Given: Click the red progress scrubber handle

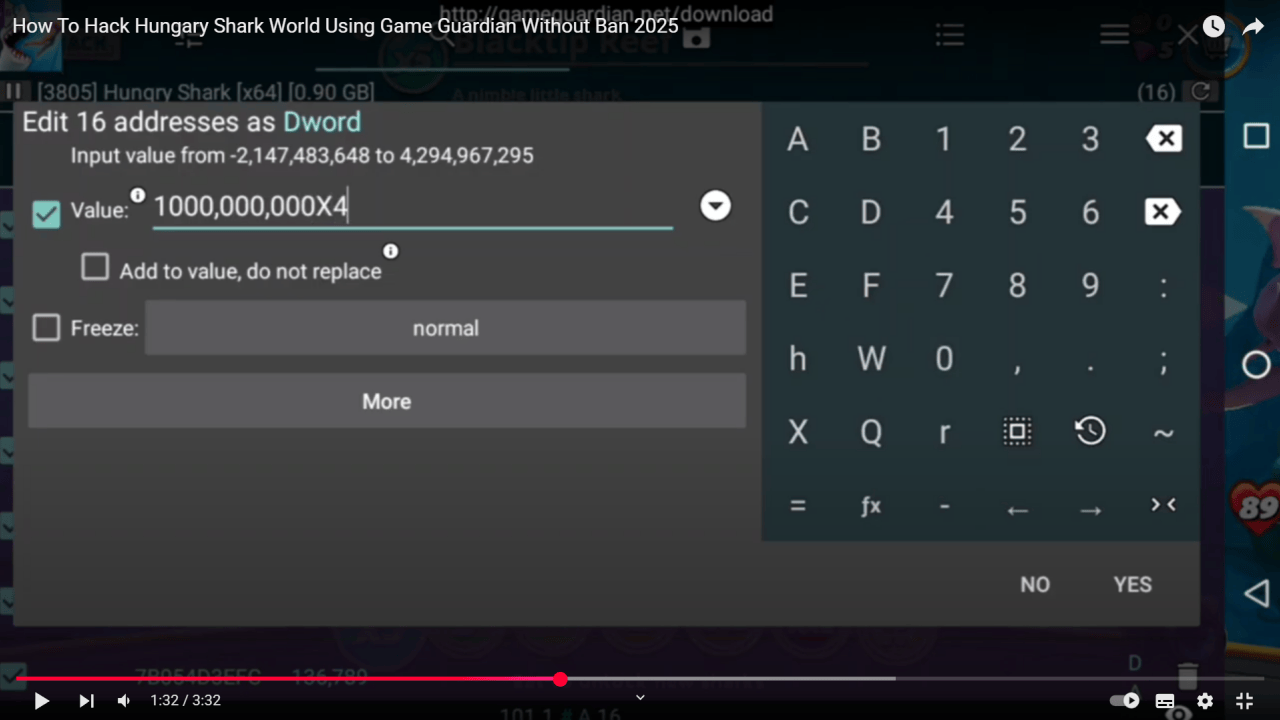Looking at the screenshot, I should [x=560, y=679].
